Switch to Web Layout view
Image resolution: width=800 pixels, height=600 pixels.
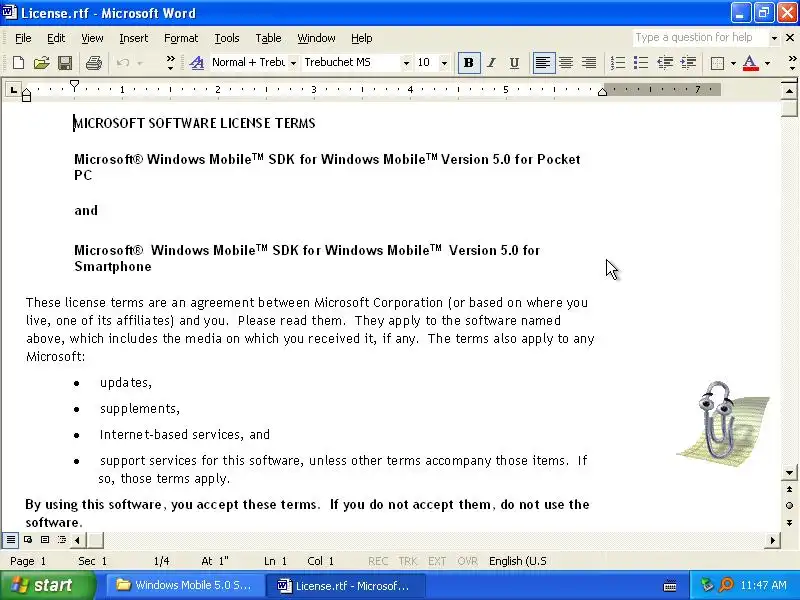[28, 539]
